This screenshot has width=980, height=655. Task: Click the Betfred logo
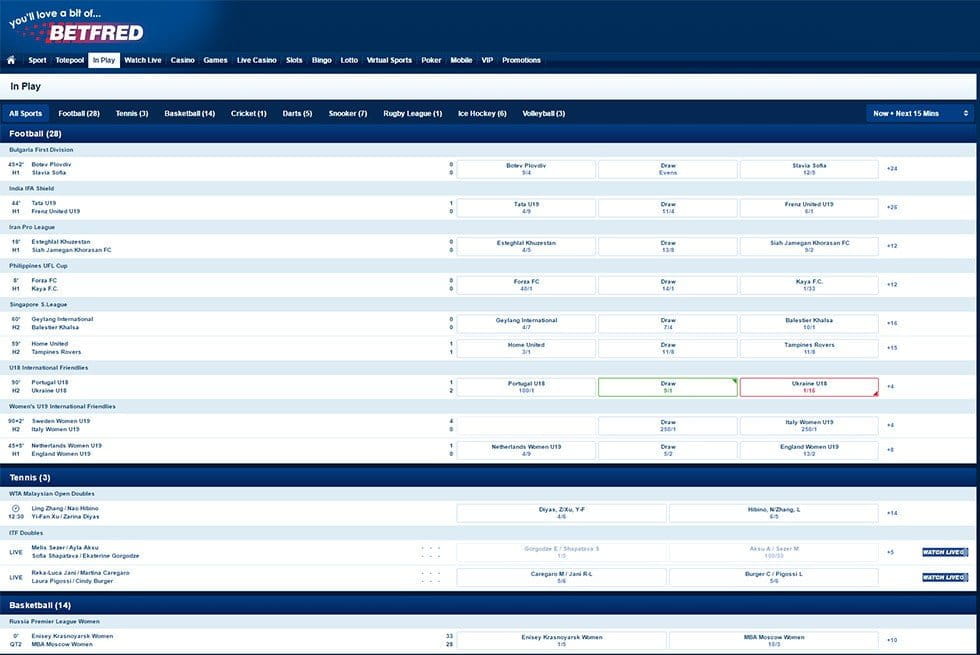pyautogui.click(x=76, y=26)
